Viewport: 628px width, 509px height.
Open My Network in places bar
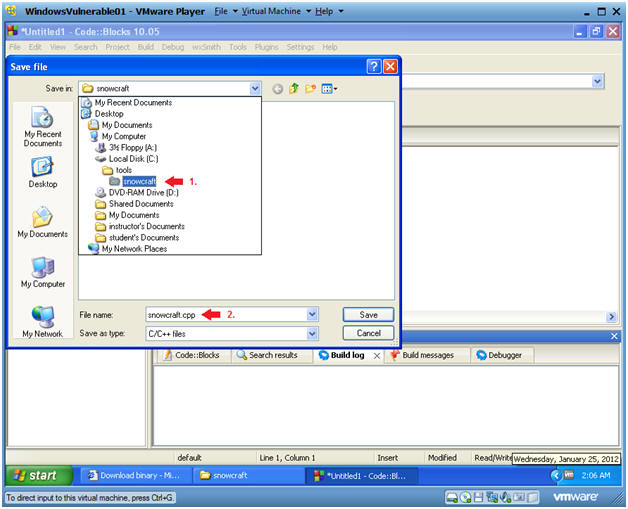[43, 322]
